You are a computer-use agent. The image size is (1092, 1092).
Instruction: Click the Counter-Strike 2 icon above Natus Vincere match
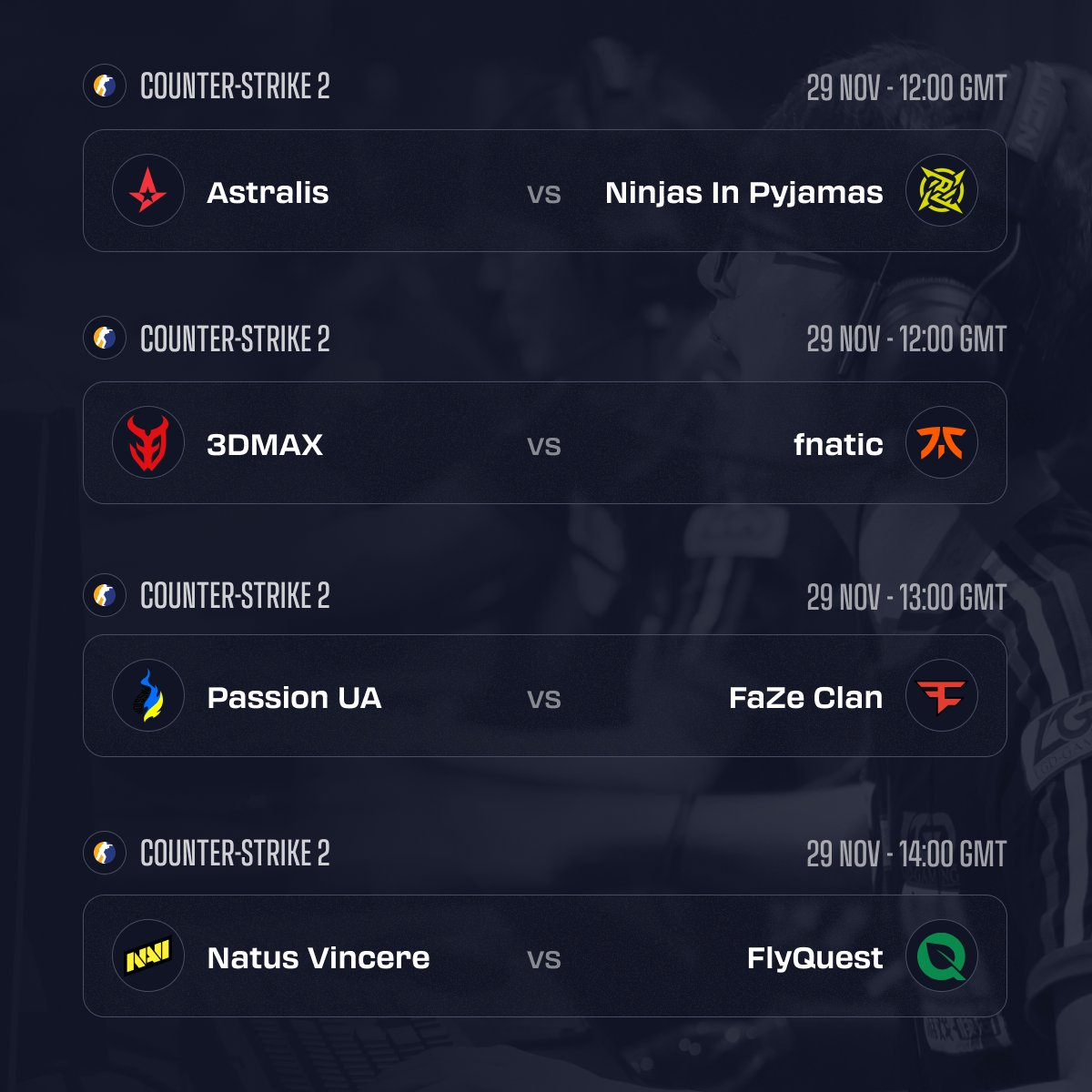[105, 854]
